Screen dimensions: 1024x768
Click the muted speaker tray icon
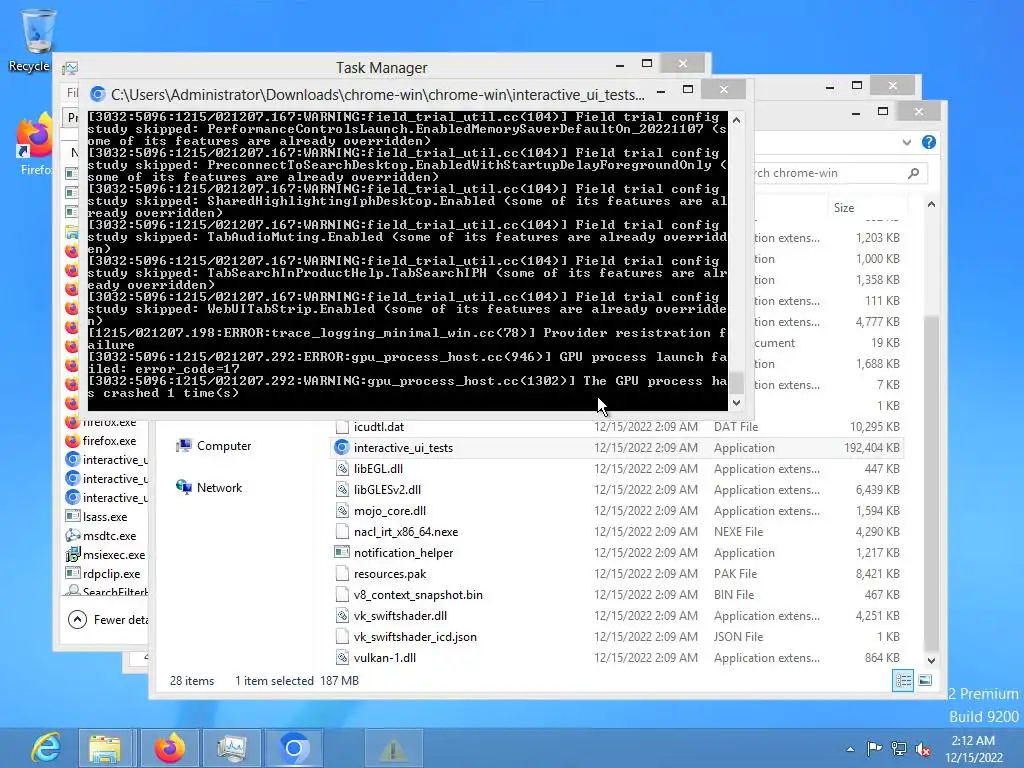coord(923,748)
